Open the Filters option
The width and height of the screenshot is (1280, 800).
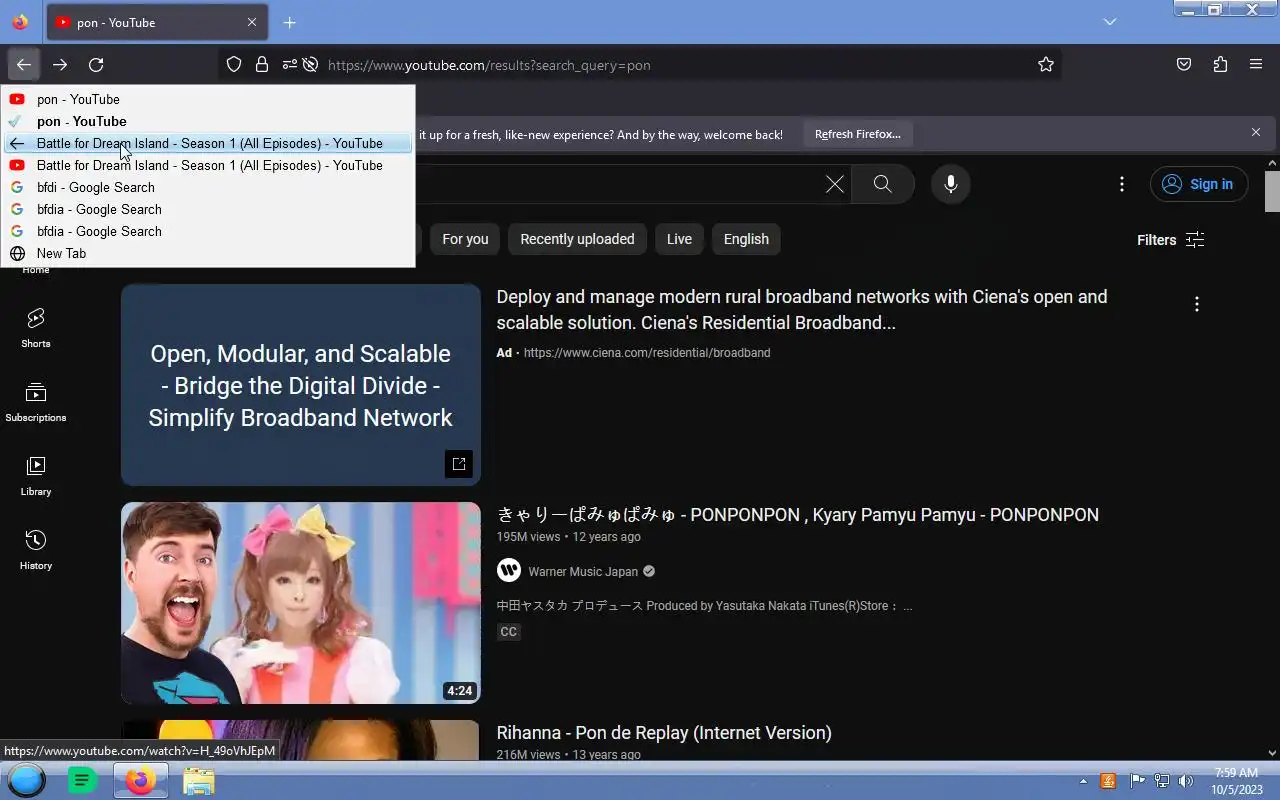[x=1170, y=240]
